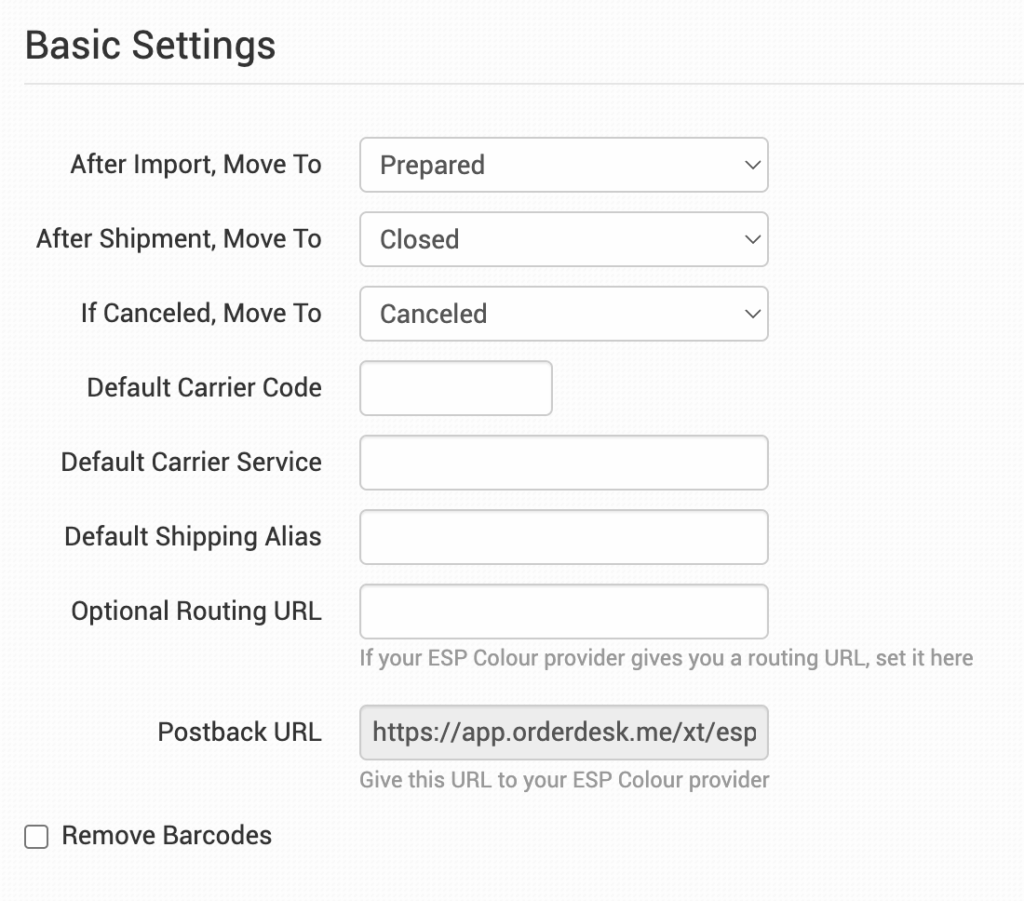Click the "Default Shipping Alias" label text
The image size is (1024, 901).
tap(193, 537)
